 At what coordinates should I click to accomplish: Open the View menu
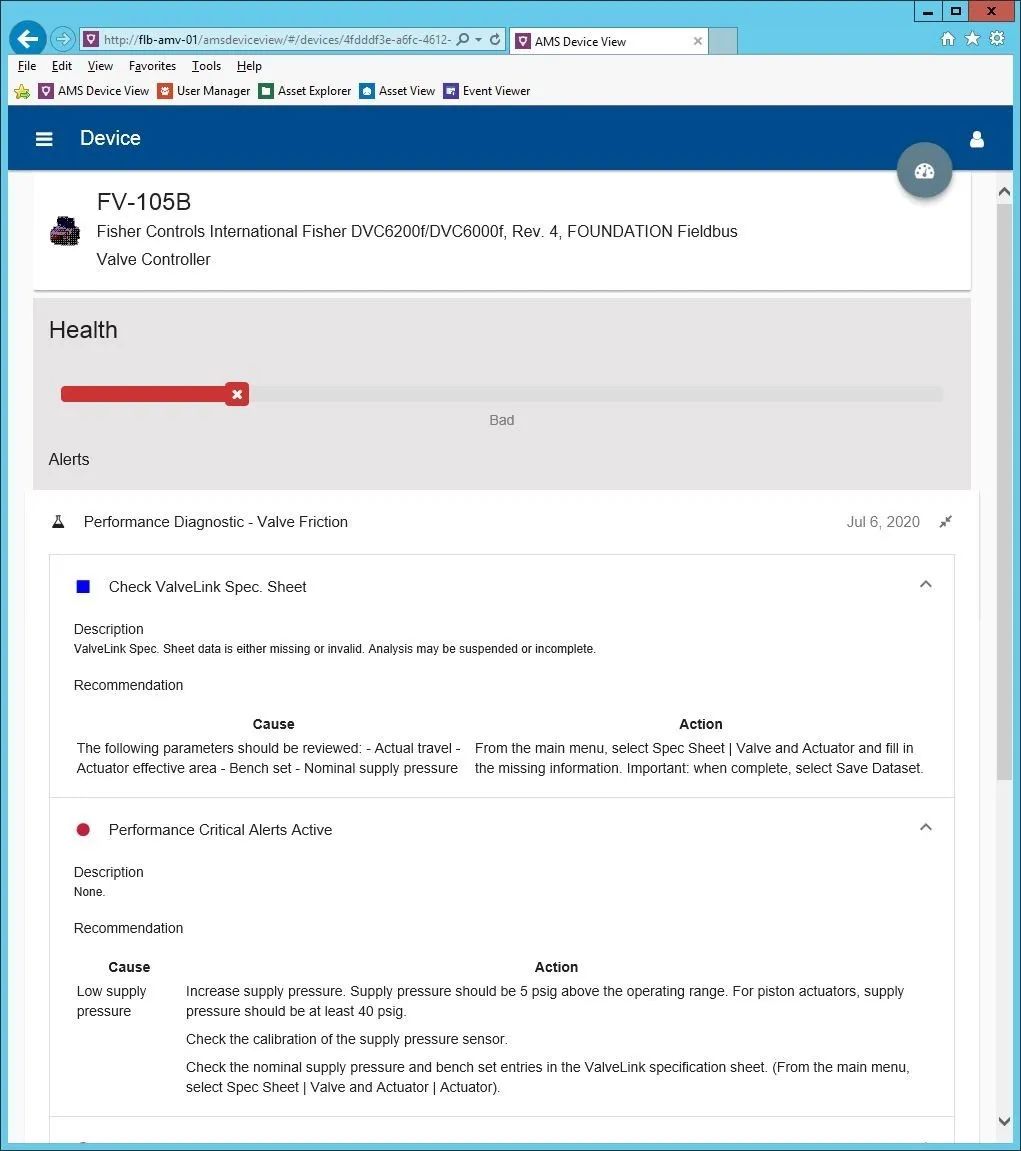pos(100,66)
